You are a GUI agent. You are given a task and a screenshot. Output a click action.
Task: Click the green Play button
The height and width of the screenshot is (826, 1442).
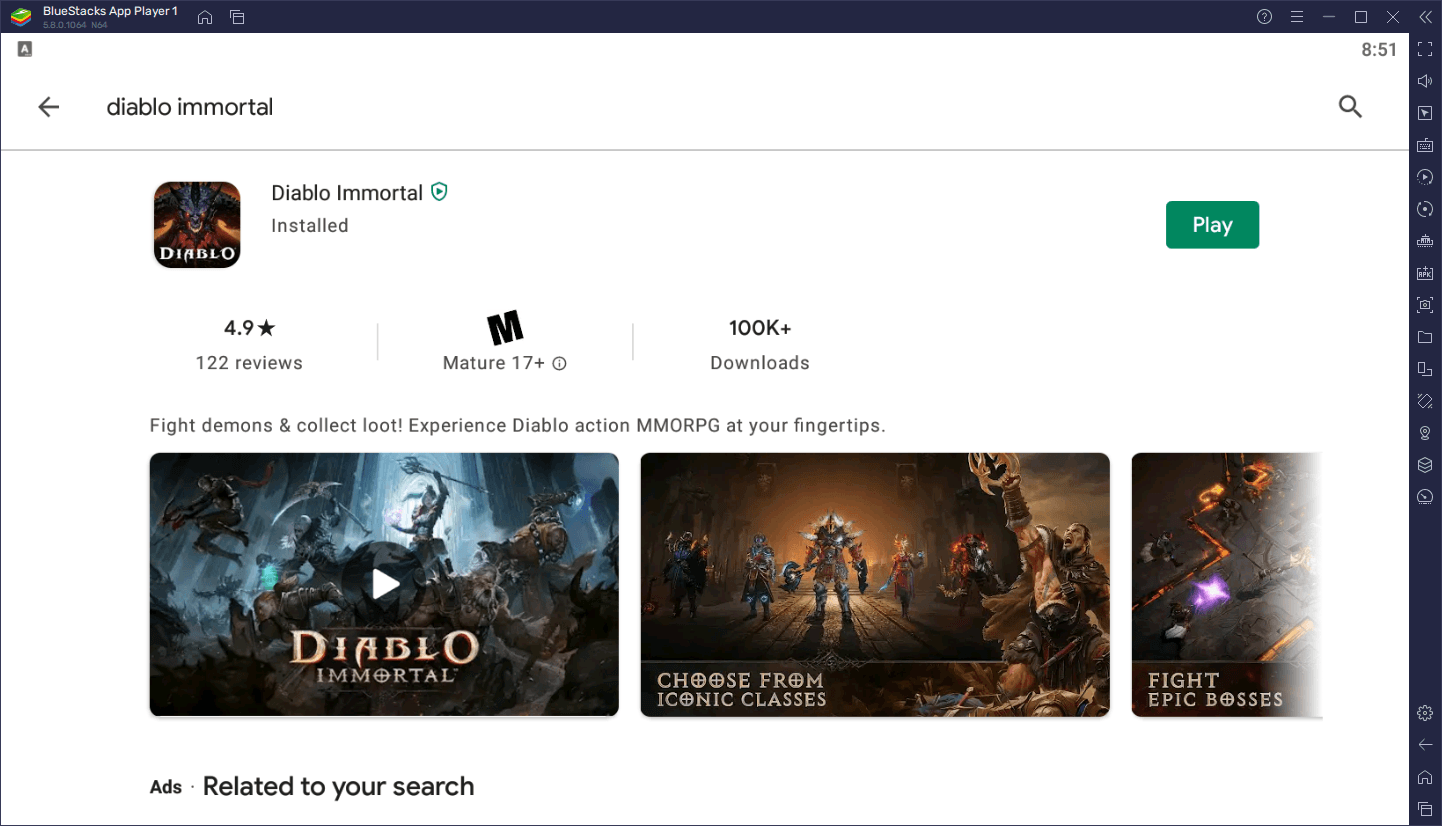(x=1212, y=225)
